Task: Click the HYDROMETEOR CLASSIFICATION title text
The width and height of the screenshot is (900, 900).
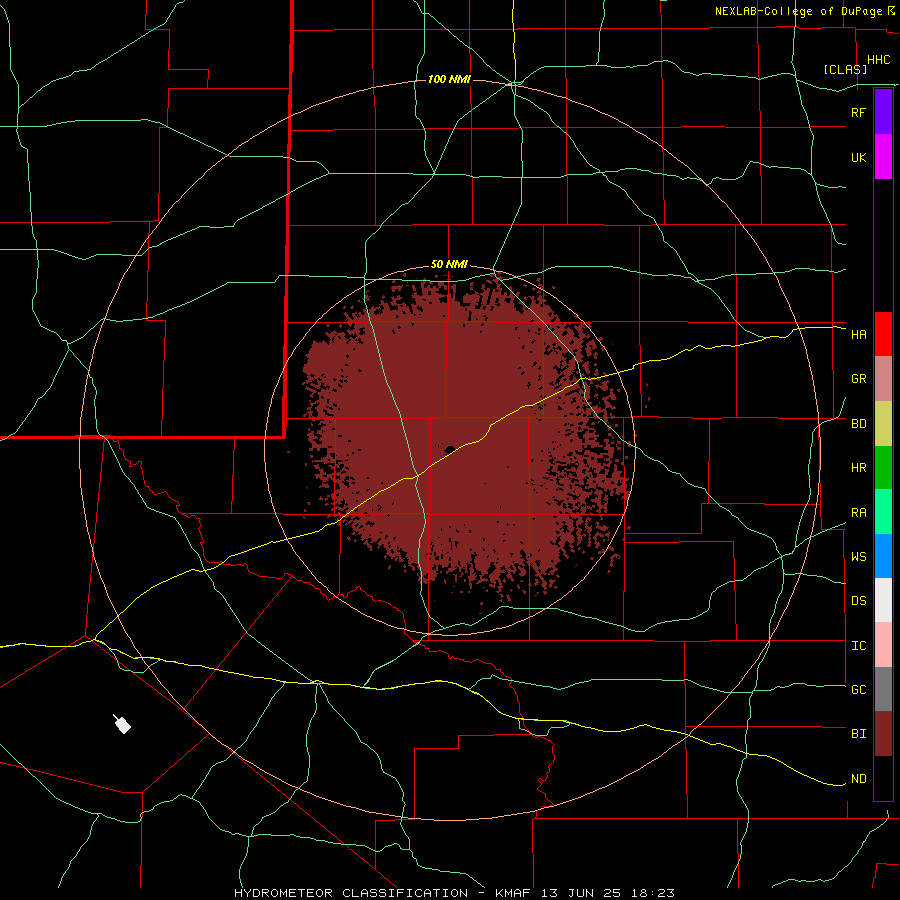Action: [351, 893]
